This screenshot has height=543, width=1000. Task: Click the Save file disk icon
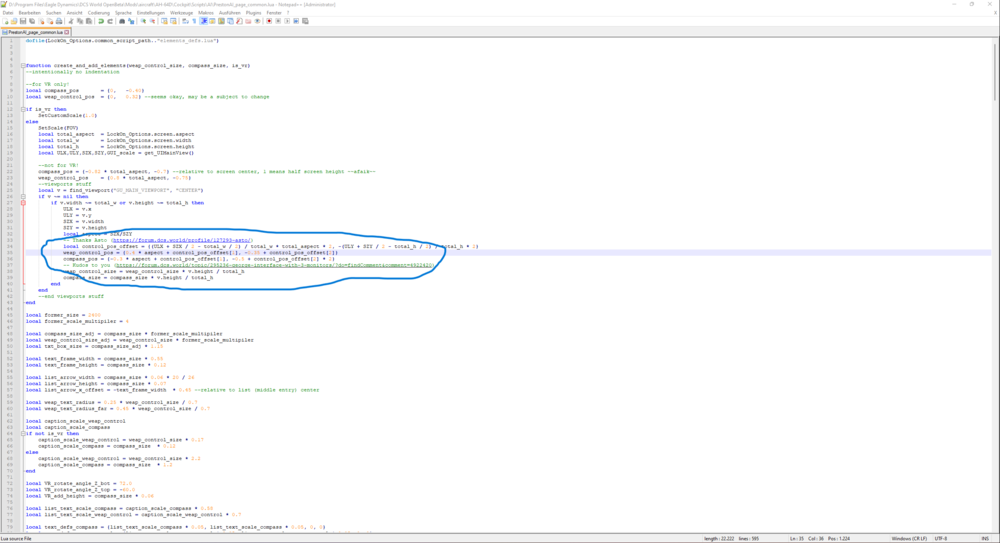tap(23, 21)
